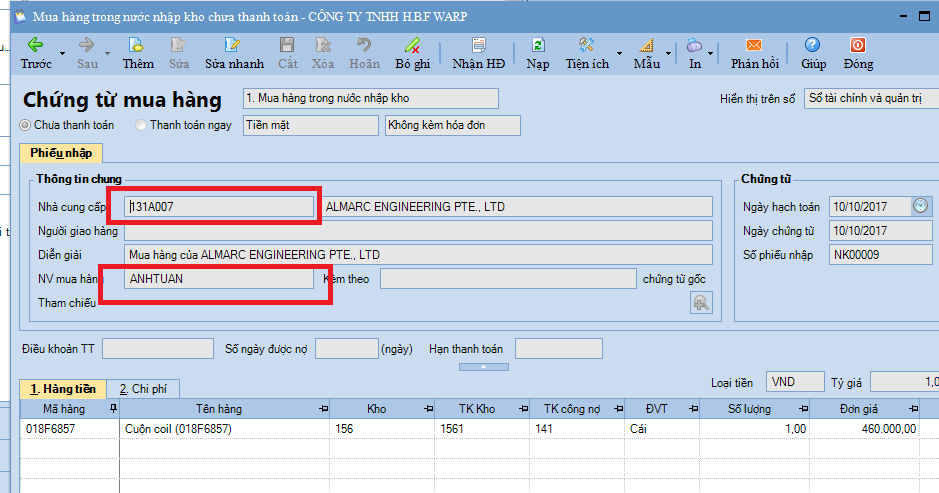The height and width of the screenshot is (493, 939).
Task: Go to previous voucher with Trước
Action: click(36, 53)
